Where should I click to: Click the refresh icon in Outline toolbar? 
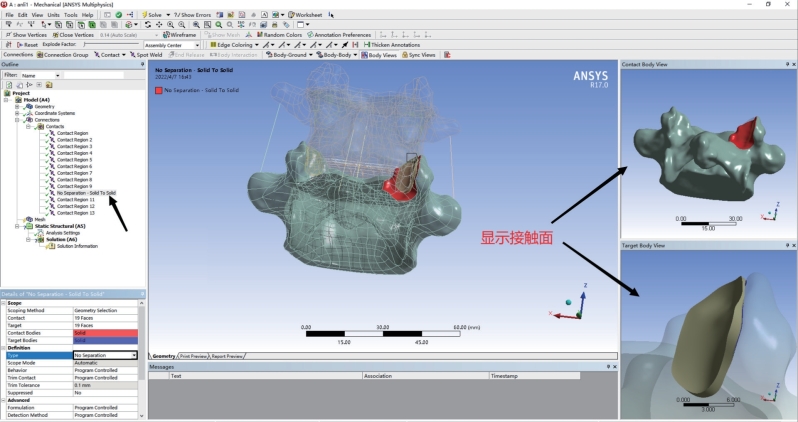(9, 85)
